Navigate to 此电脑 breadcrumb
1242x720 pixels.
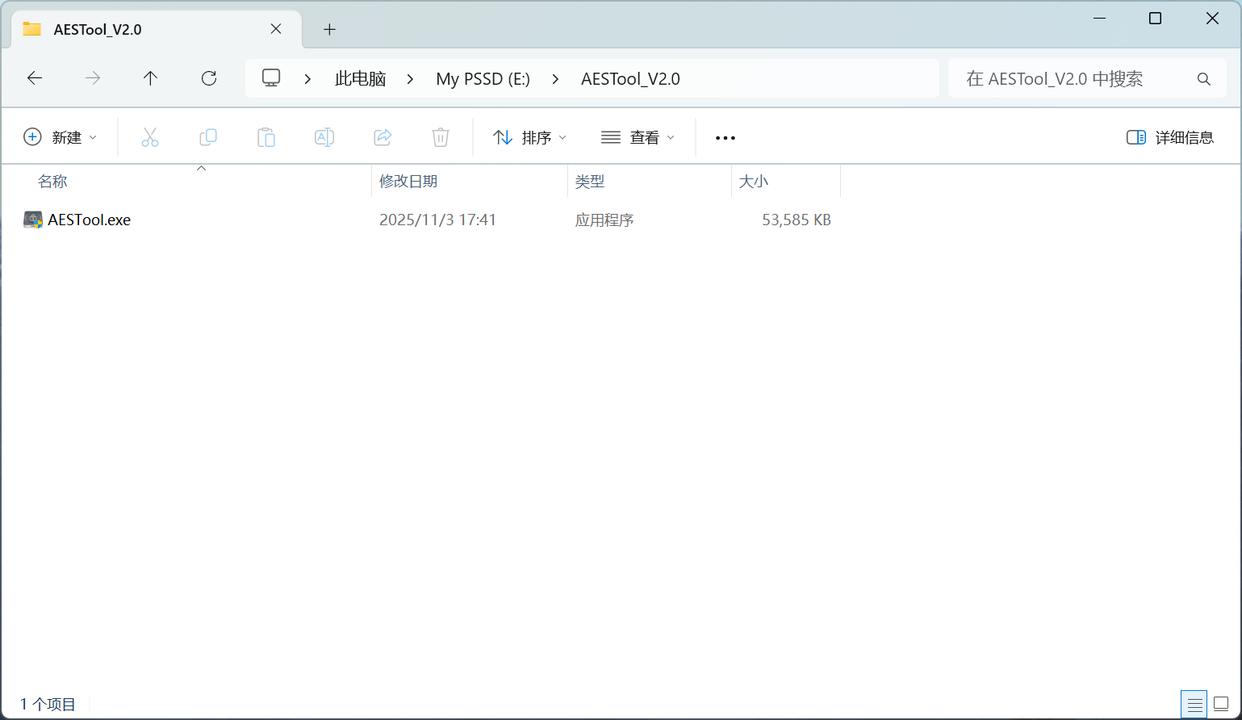pyautogui.click(x=360, y=79)
